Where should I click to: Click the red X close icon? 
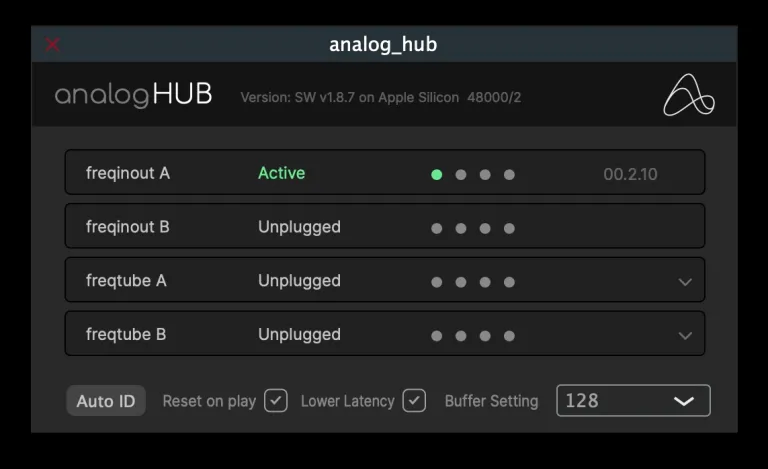[53, 44]
